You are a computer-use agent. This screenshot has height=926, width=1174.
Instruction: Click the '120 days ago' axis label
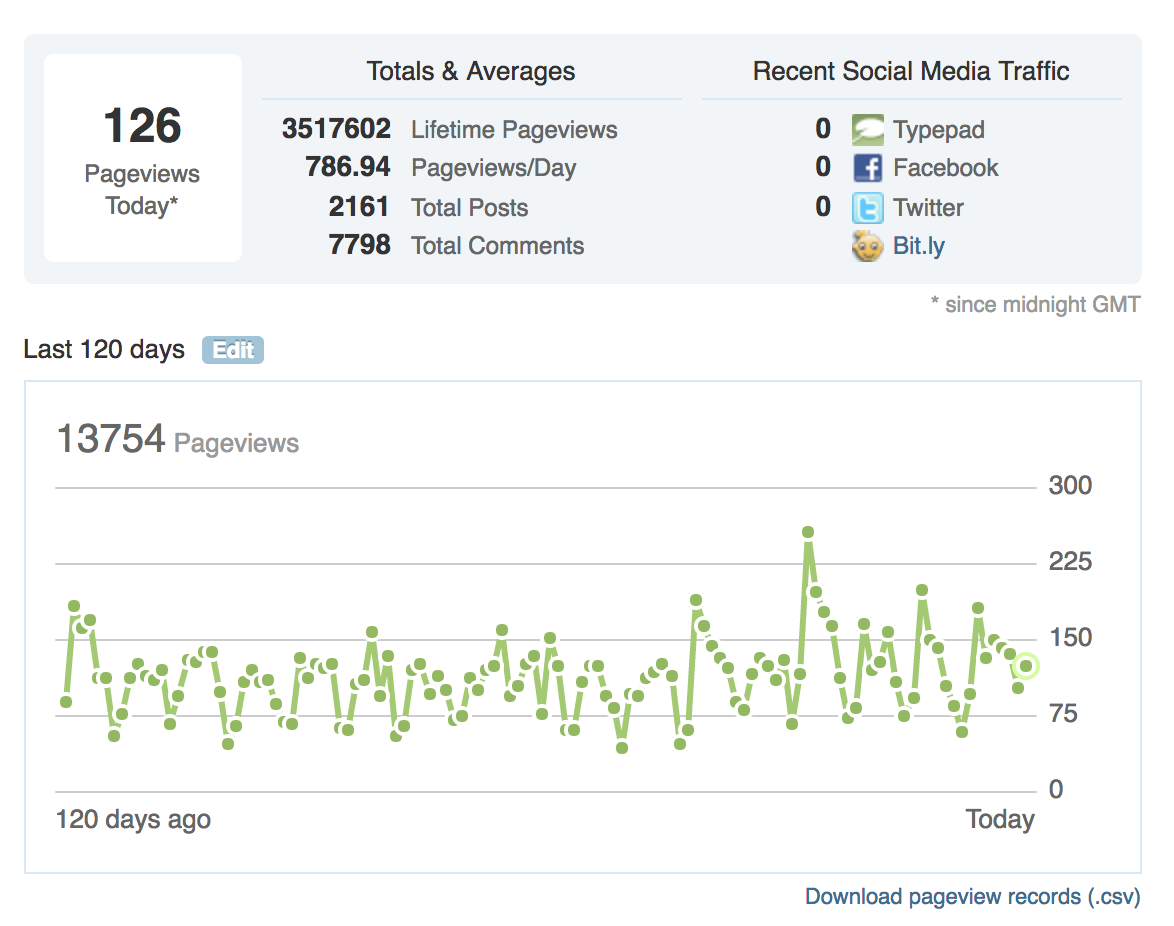[133, 820]
